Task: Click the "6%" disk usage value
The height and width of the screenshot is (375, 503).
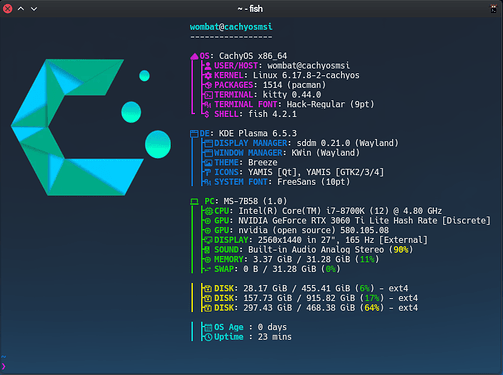Action: tap(365, 288)
